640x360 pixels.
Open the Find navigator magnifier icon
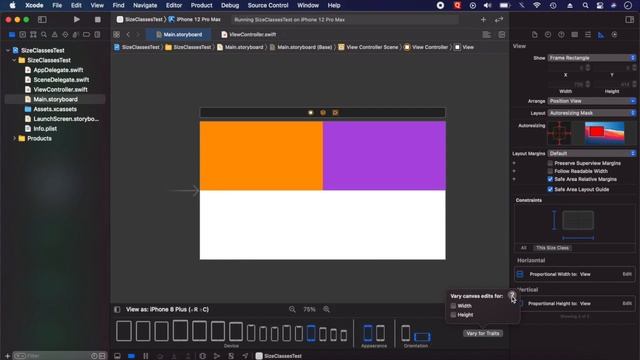click(44, 35)
